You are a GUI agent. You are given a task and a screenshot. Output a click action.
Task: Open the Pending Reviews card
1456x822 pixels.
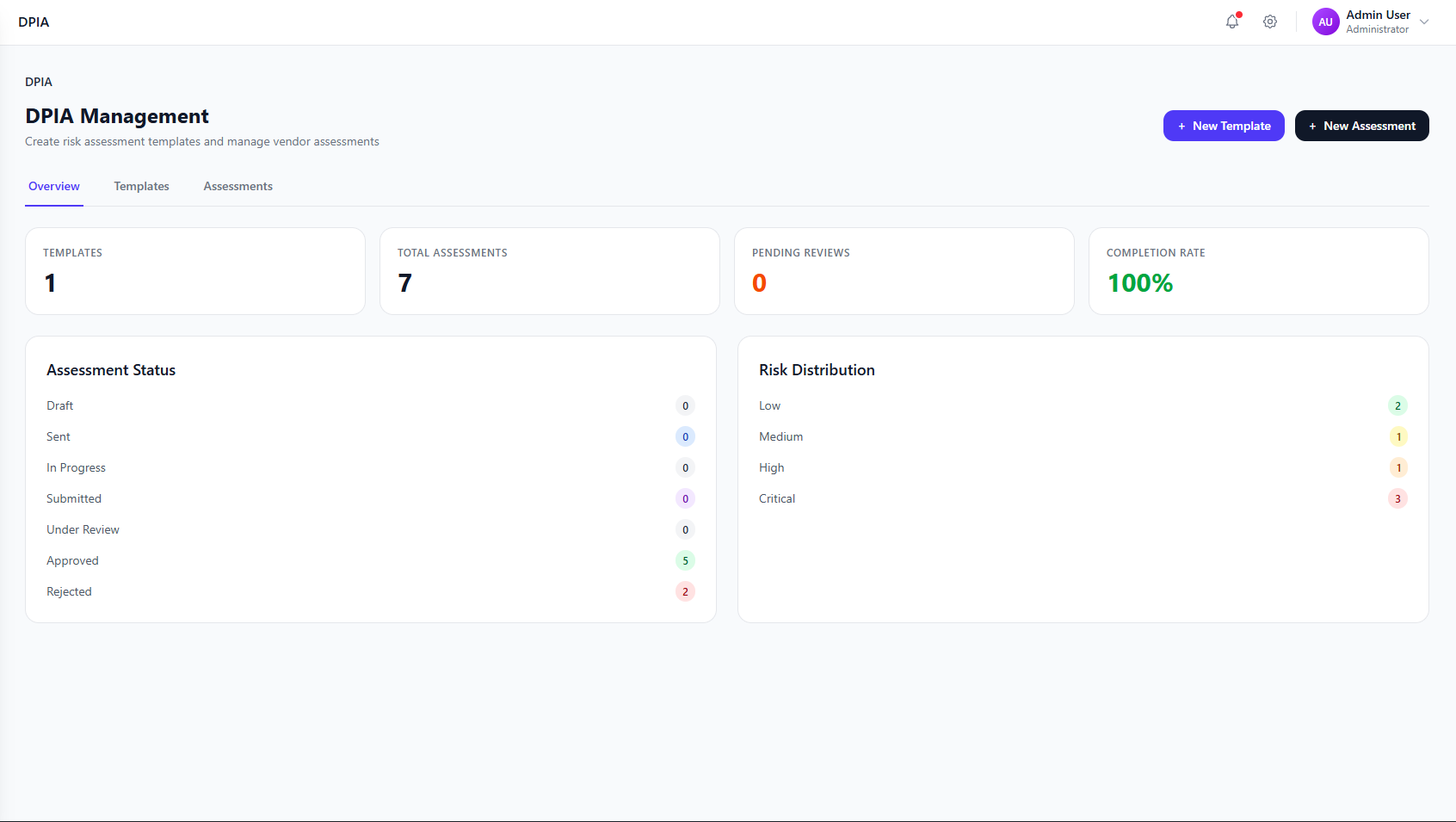(x=904, y=271)
